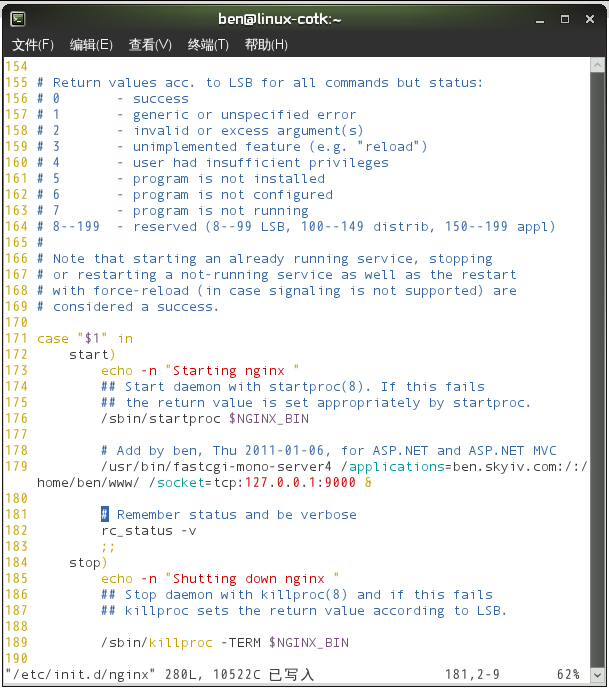Click 'applications' option on line 179
This screenshot has height=689, width=609.
click(397, 467)
